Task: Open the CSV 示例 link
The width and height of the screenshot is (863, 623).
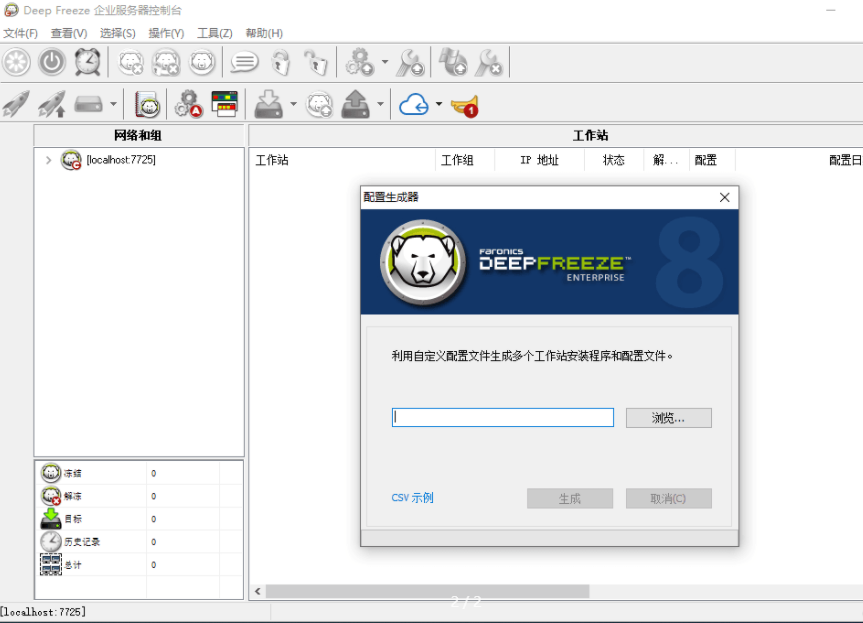Action: (x=412, y=498)
